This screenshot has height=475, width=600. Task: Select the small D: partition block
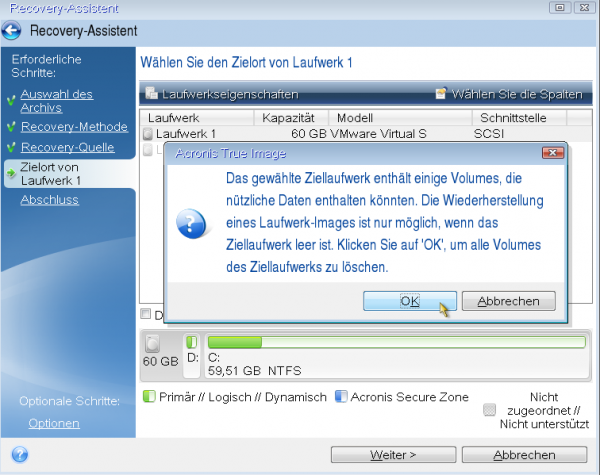pyautogui.click(x=192, y=342)
